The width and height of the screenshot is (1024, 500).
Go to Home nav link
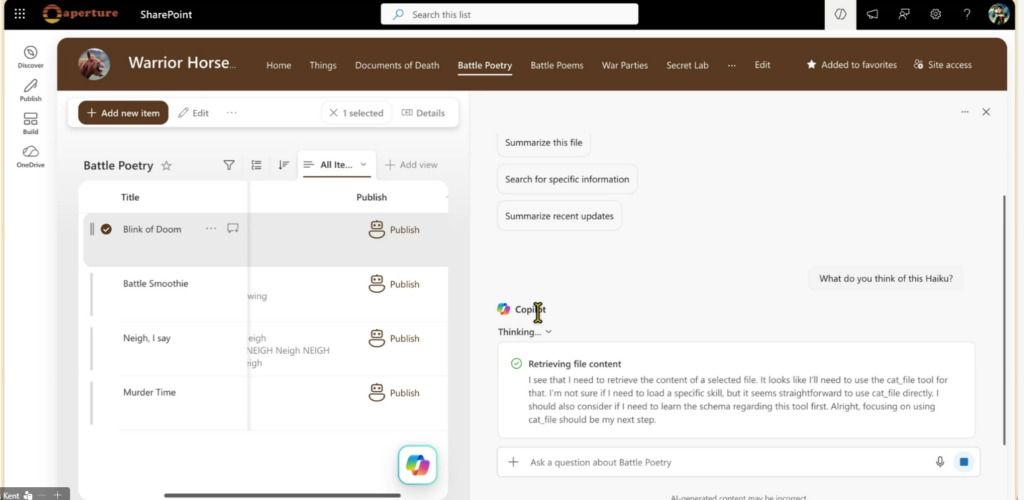point(279,65)
